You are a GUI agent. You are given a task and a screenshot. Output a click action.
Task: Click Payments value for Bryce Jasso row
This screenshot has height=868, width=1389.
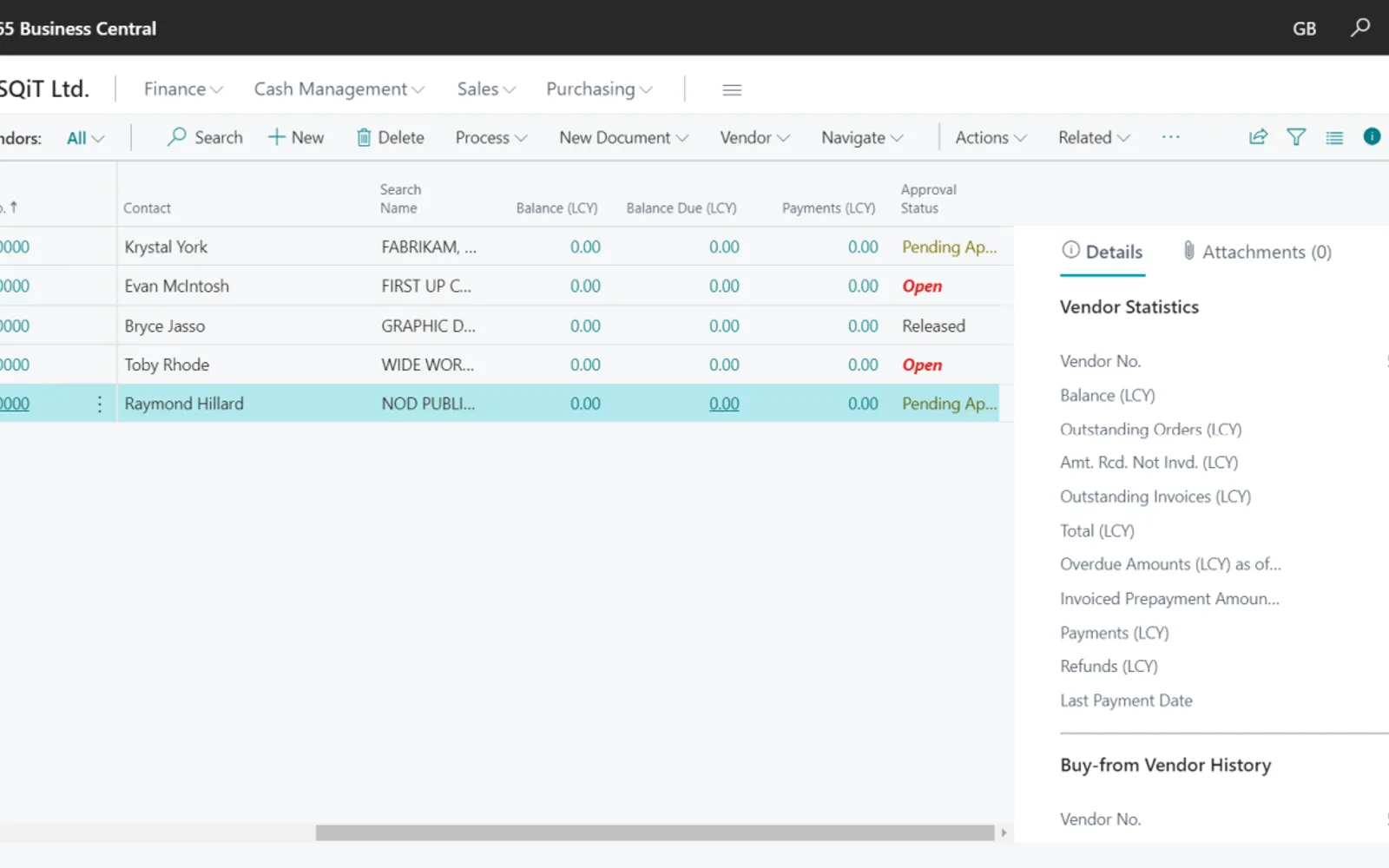tap(863, 325)
